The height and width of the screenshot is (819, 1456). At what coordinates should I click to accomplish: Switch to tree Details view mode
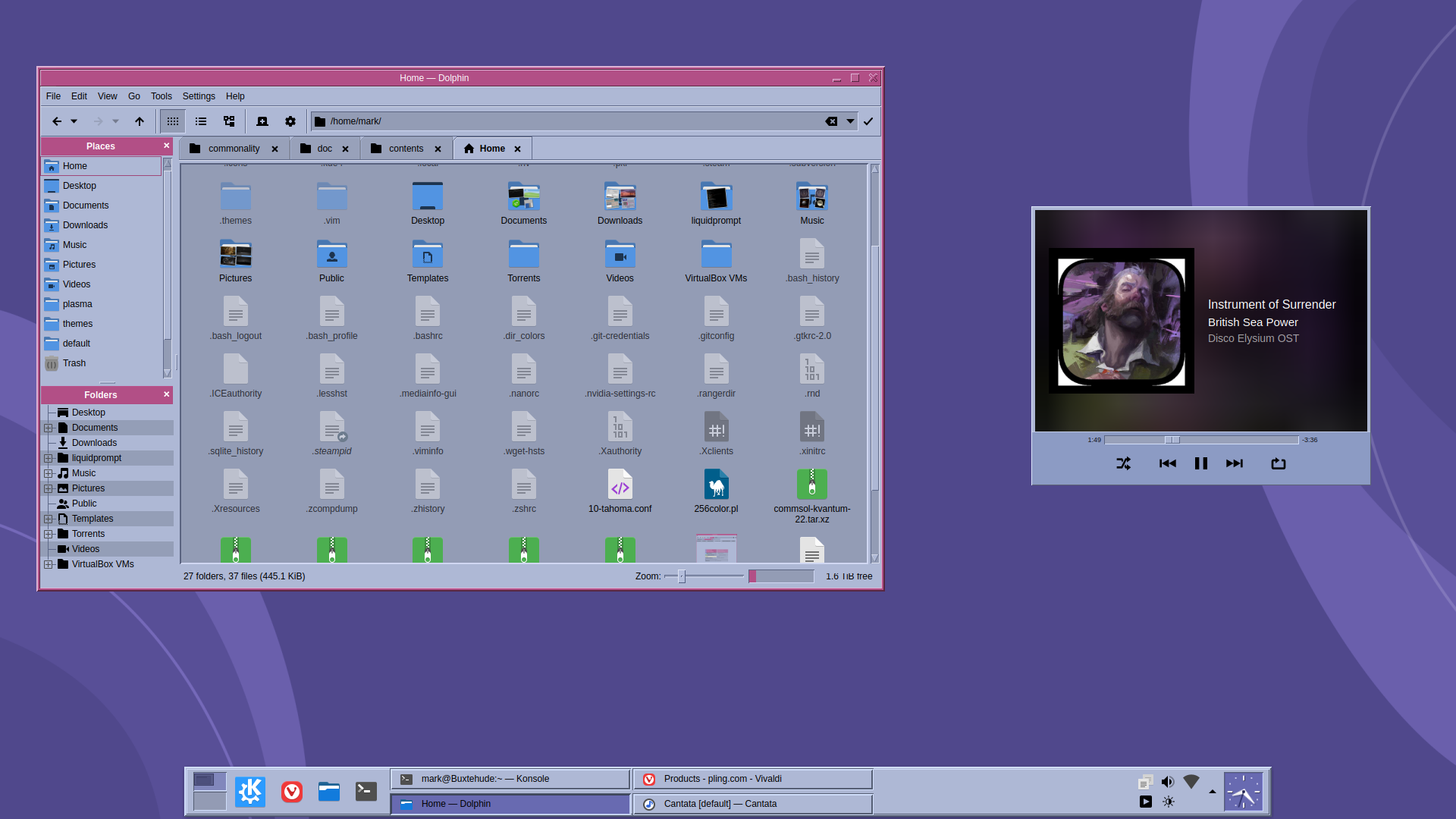229,121
